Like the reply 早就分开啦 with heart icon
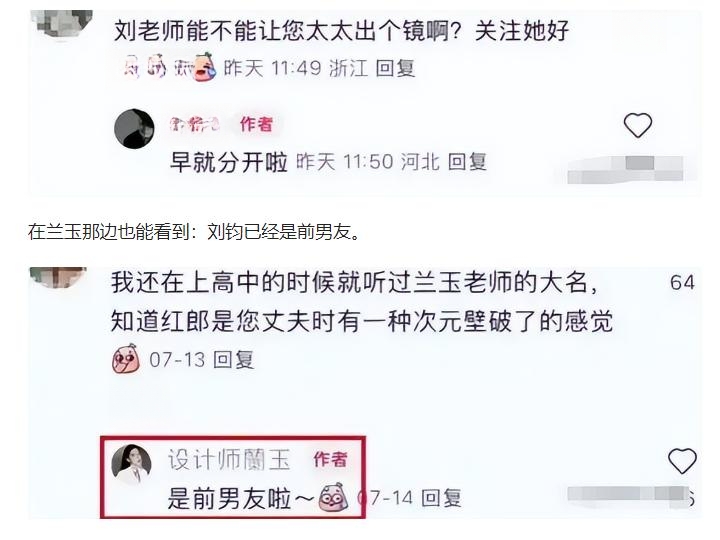720x540 pixels. tap(637, 125)
